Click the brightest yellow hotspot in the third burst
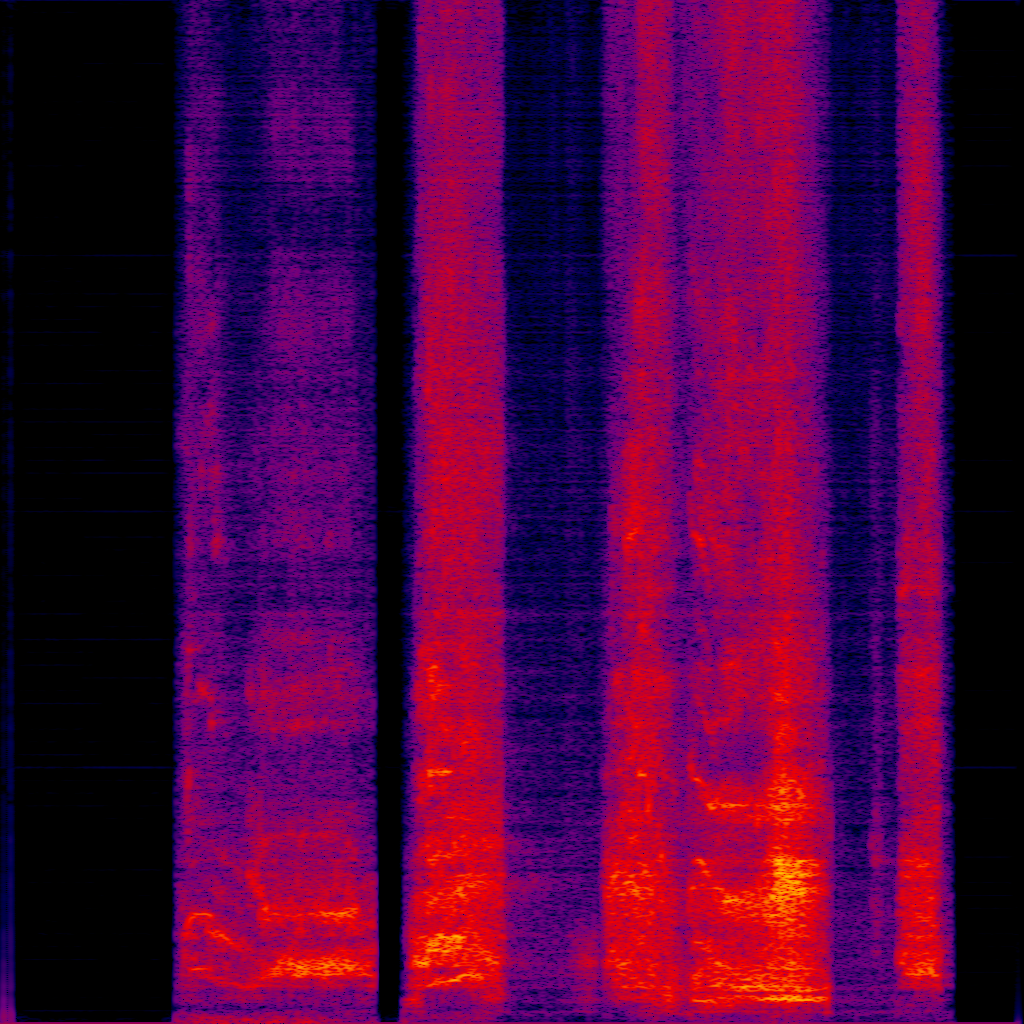This screenshot has width=1024, height=1024. coord(792,876)
